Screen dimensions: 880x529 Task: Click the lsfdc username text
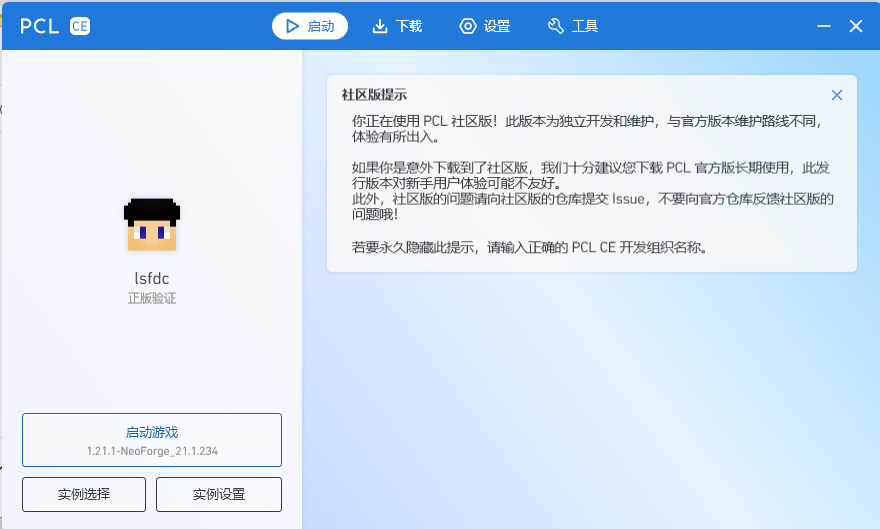click(x=152, y=278)
